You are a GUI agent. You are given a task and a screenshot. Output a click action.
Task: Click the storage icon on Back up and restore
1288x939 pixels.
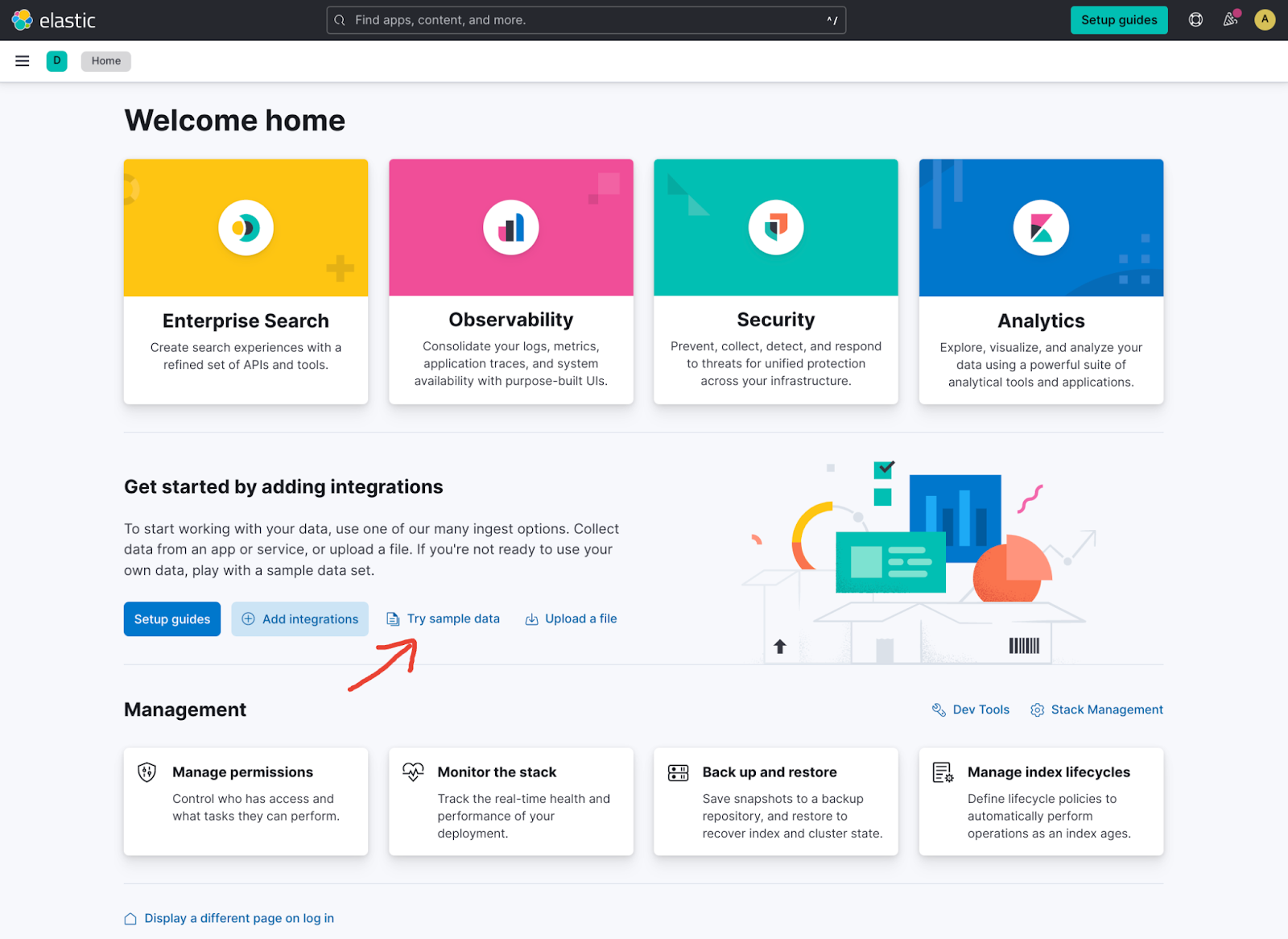[x=679, y=773]
